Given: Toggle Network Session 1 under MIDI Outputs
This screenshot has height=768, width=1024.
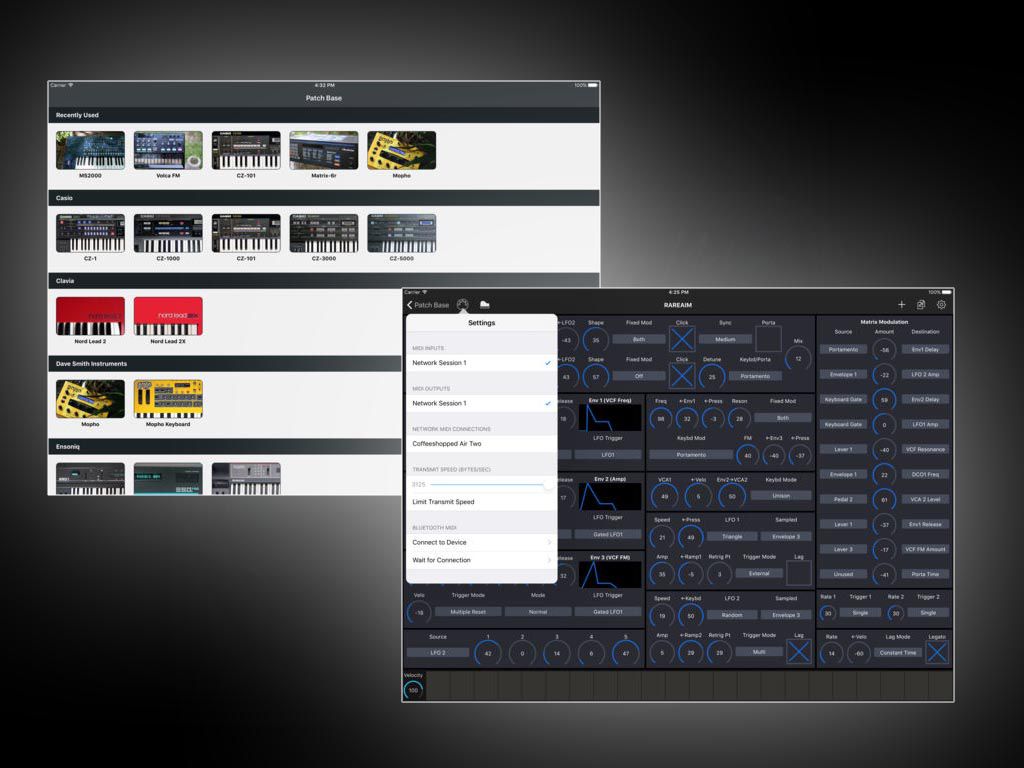Looking at the screenshot, I should coord(481,403).
